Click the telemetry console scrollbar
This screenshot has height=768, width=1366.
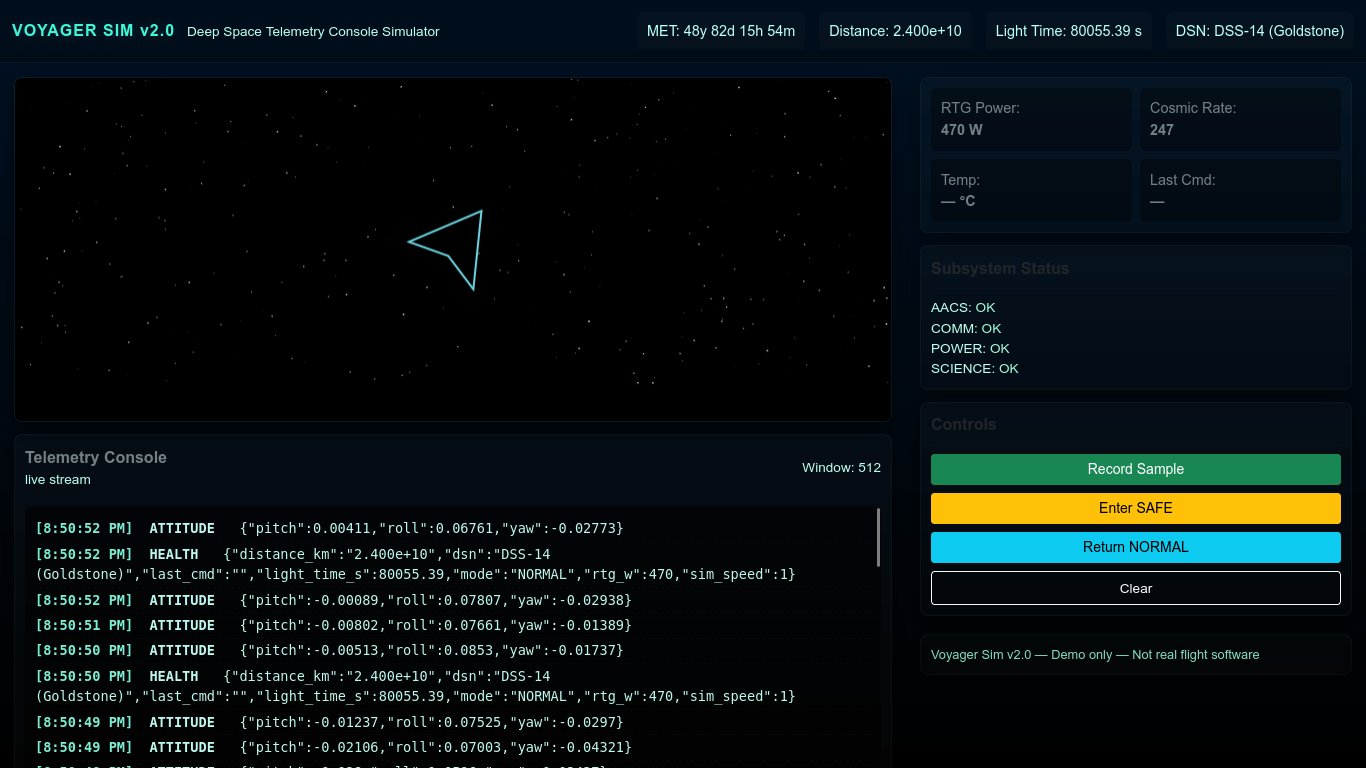tap(878, 538)
